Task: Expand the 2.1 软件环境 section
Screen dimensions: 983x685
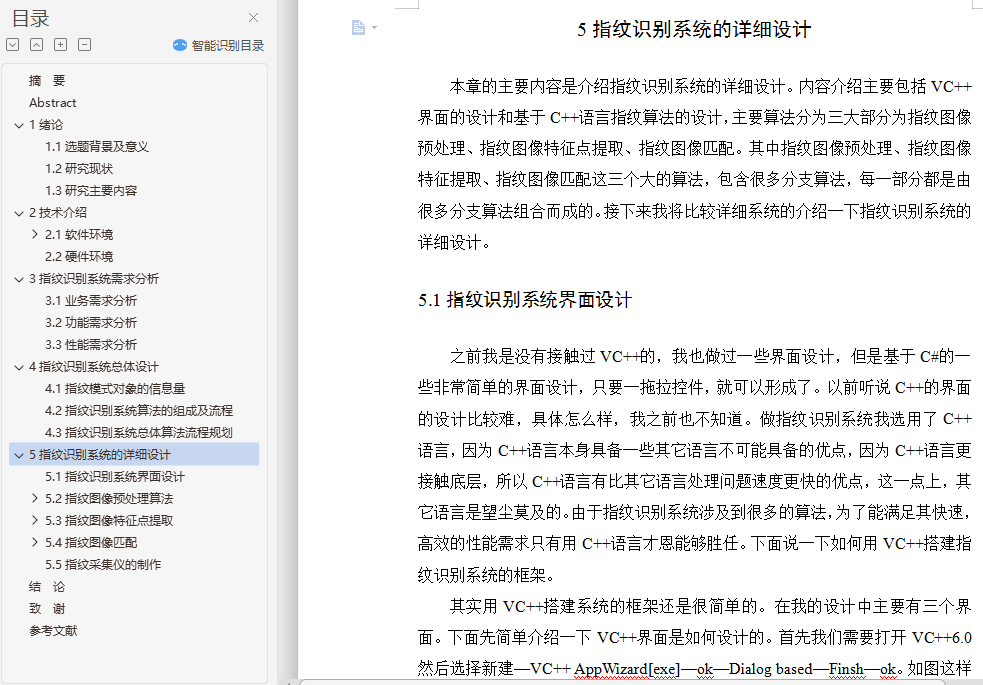Action: coord(34,234)
